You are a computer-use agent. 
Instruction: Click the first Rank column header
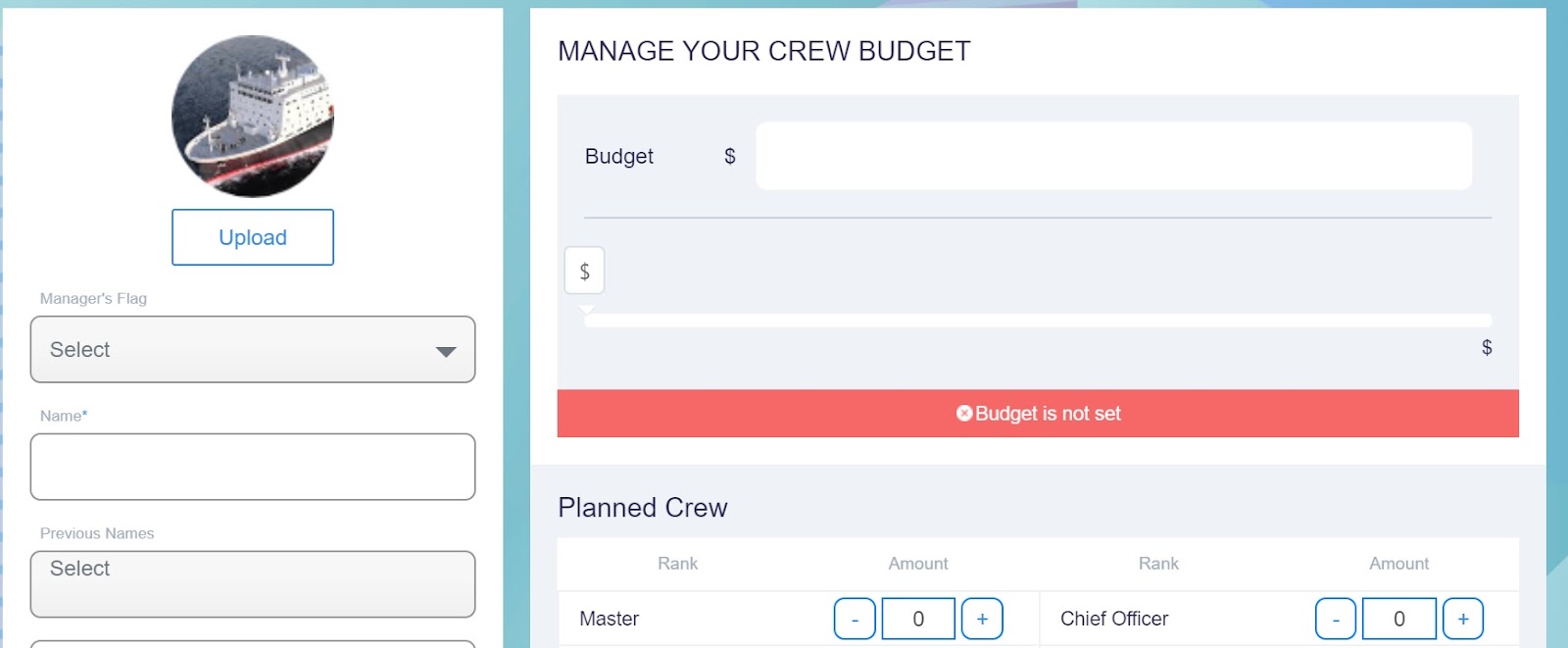(677, 564)
